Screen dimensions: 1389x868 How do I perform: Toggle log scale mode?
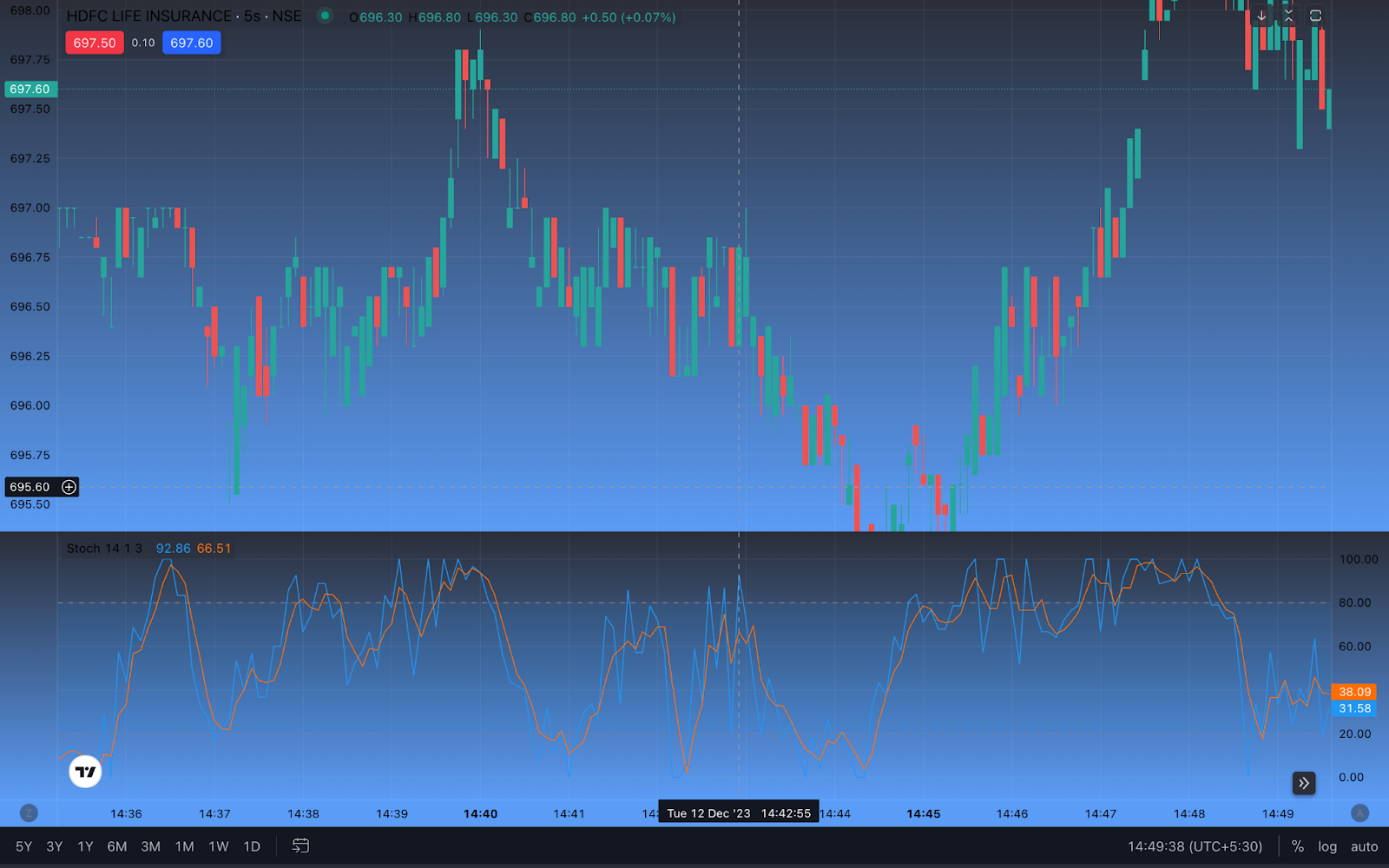(1327, 846)
